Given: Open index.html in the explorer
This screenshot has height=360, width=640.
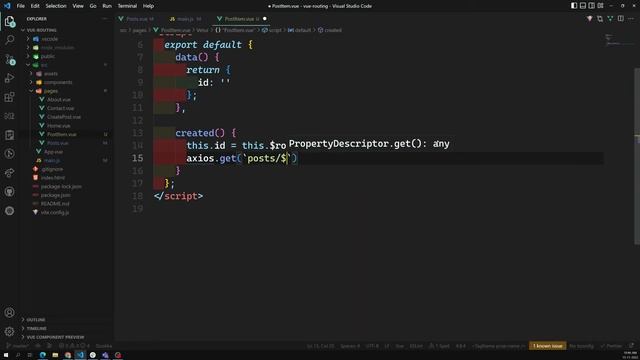Looking at the screenshot, I should pos(53,178).
